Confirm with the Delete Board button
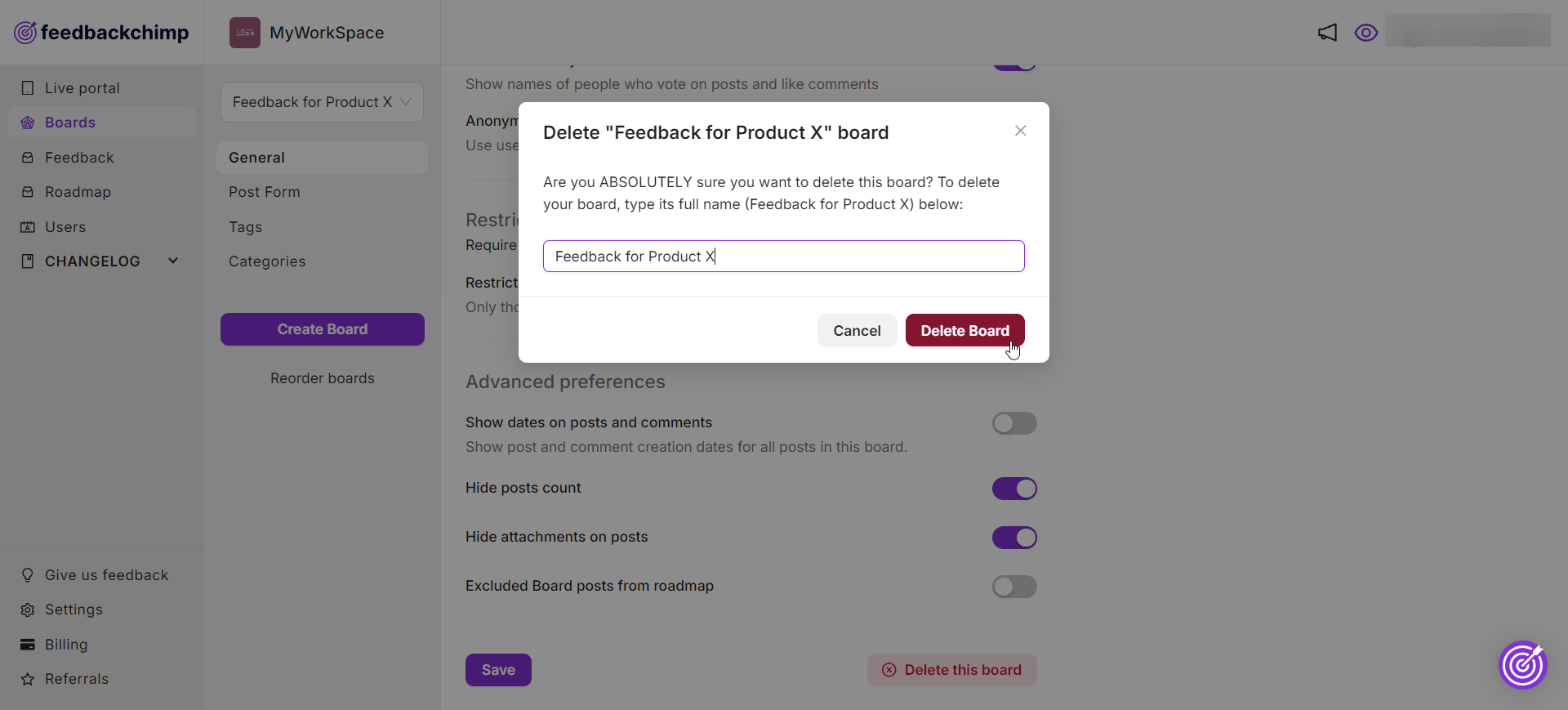 964,330
